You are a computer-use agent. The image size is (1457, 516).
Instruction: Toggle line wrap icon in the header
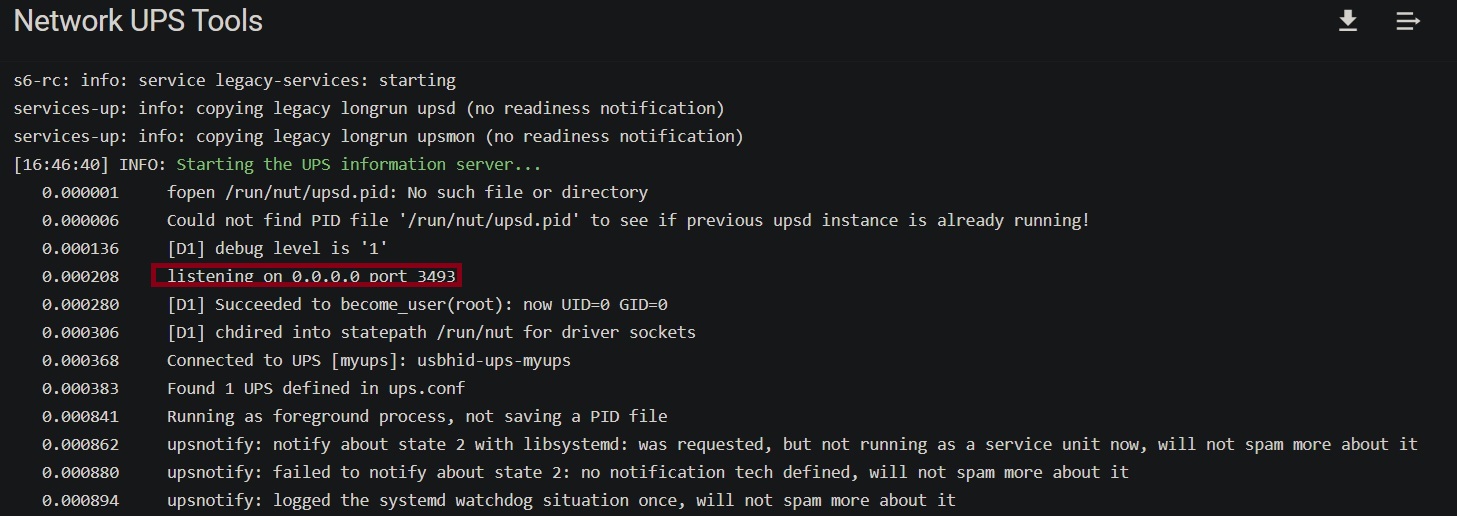pos(1408,21)
